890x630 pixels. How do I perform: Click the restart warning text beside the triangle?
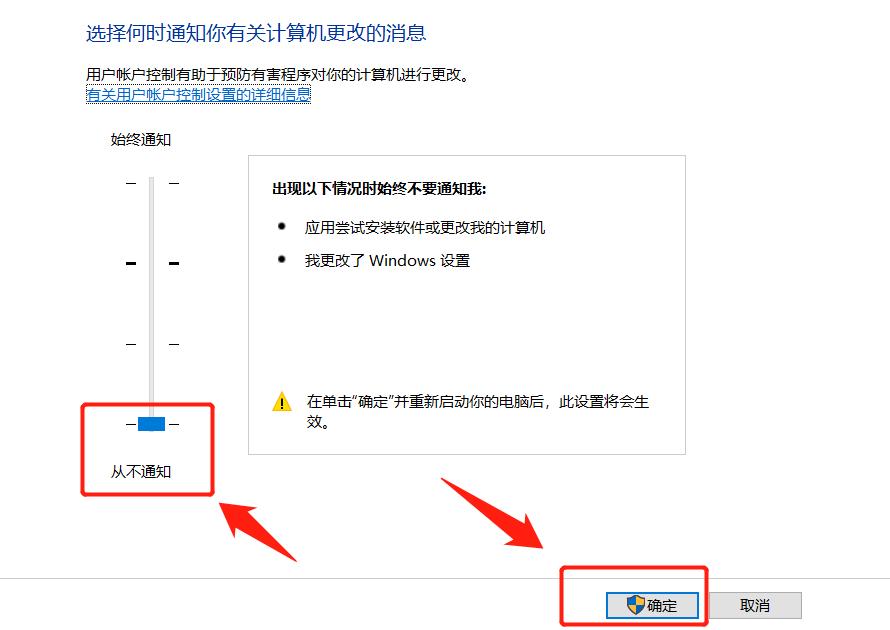click(477, 411)
